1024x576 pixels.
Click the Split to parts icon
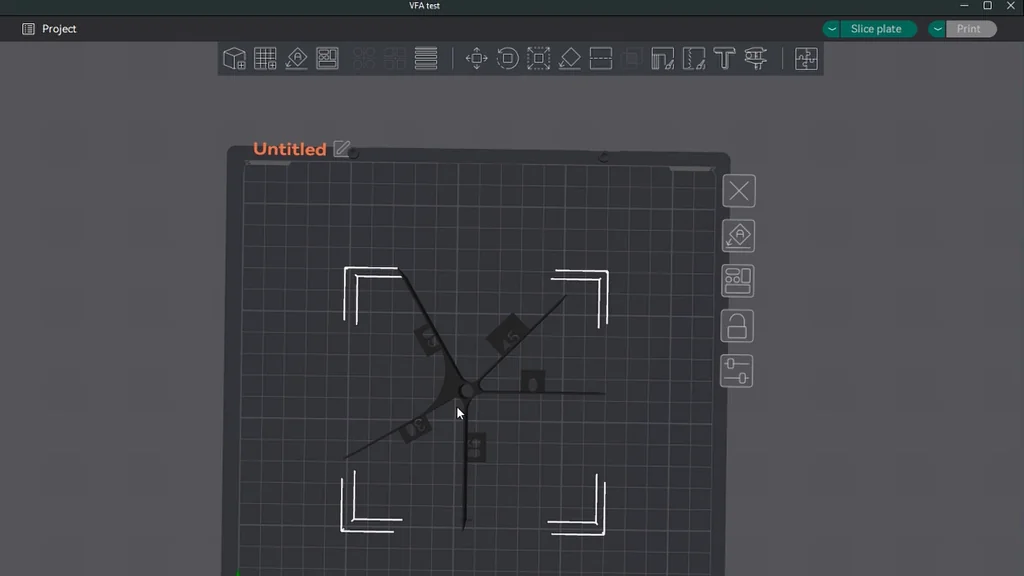click(x=394, y=59)
